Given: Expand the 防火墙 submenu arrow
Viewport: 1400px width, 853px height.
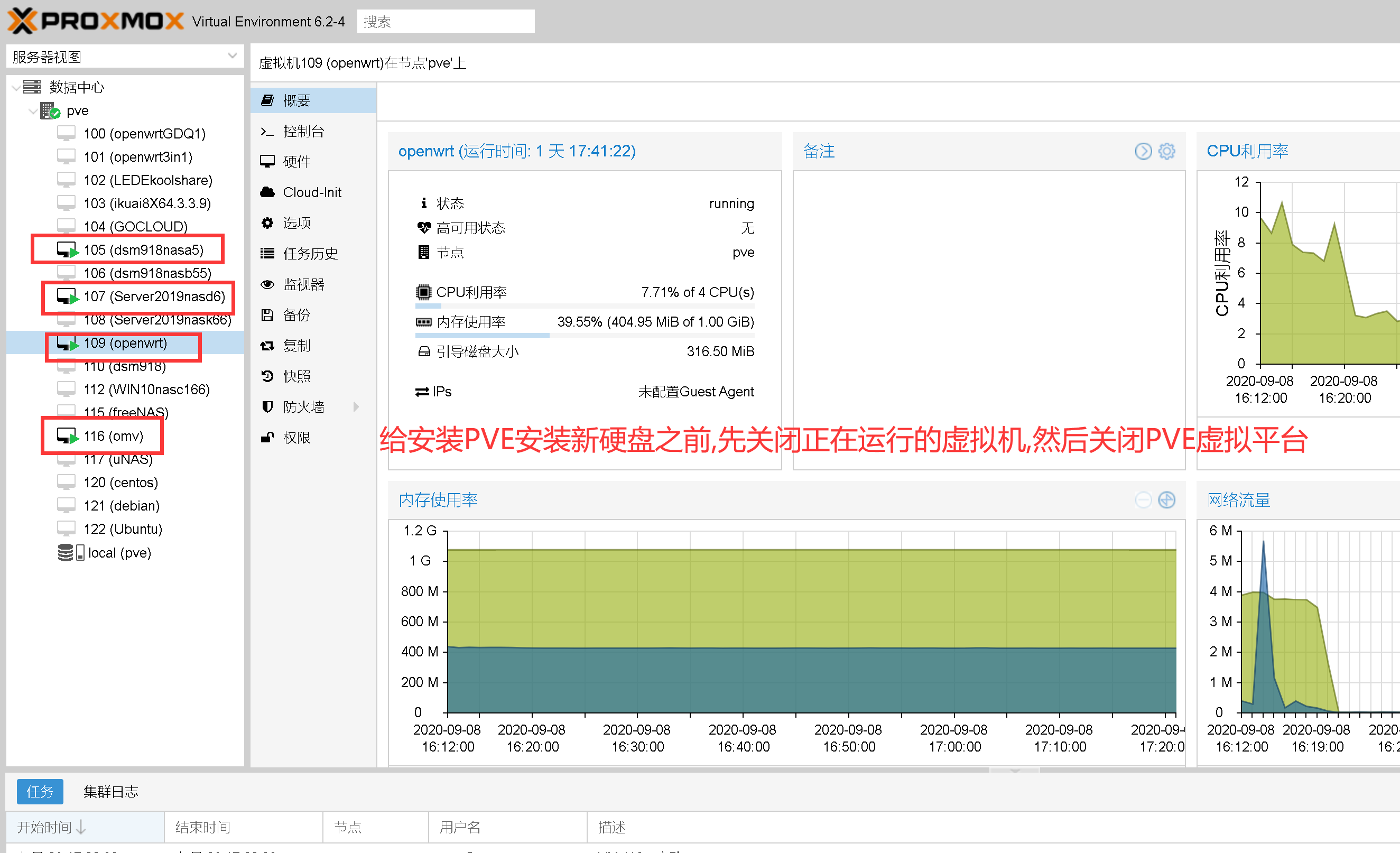Looking at the screenshot, I should click(356, 407).
